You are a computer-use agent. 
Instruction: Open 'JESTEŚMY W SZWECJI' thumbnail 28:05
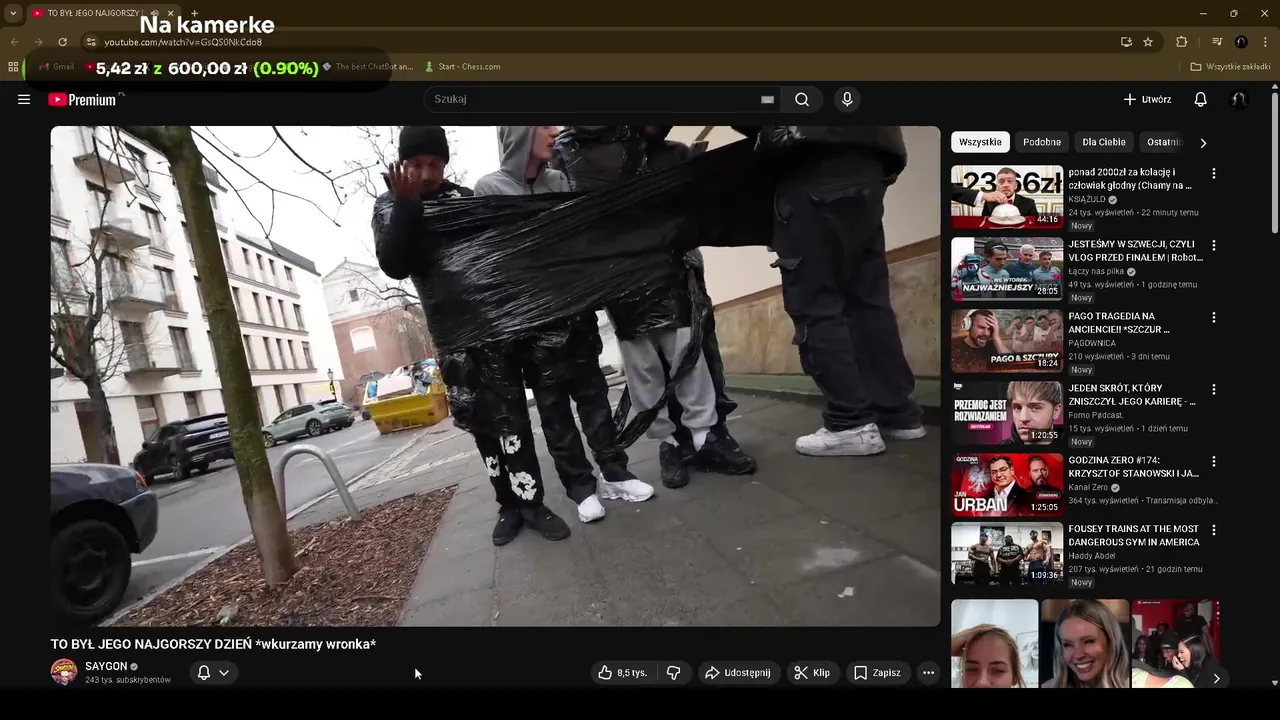point(1007,269)
